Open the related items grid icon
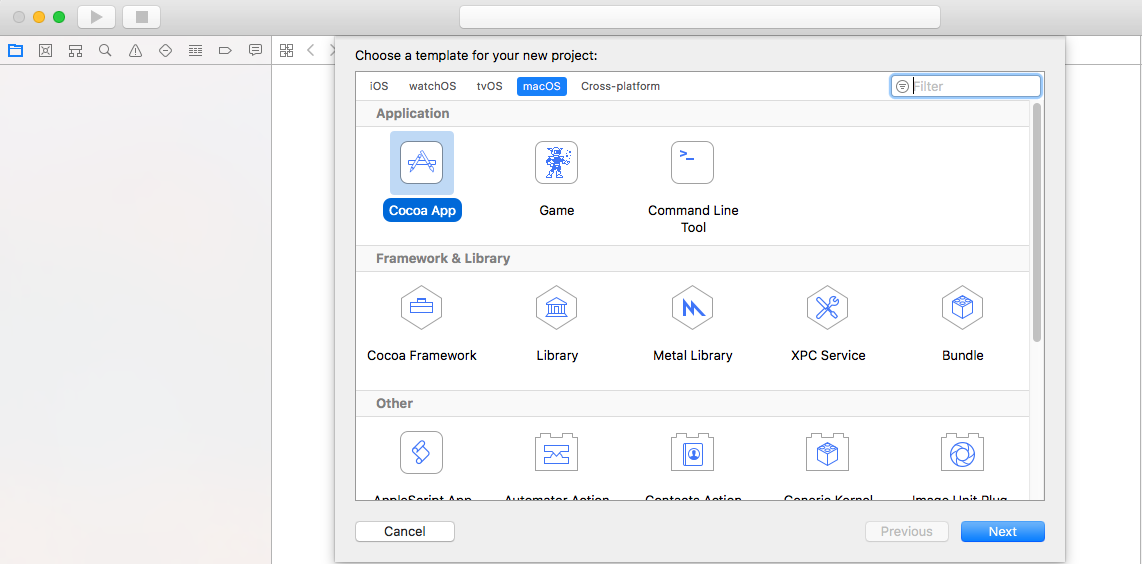 (286, 50)
